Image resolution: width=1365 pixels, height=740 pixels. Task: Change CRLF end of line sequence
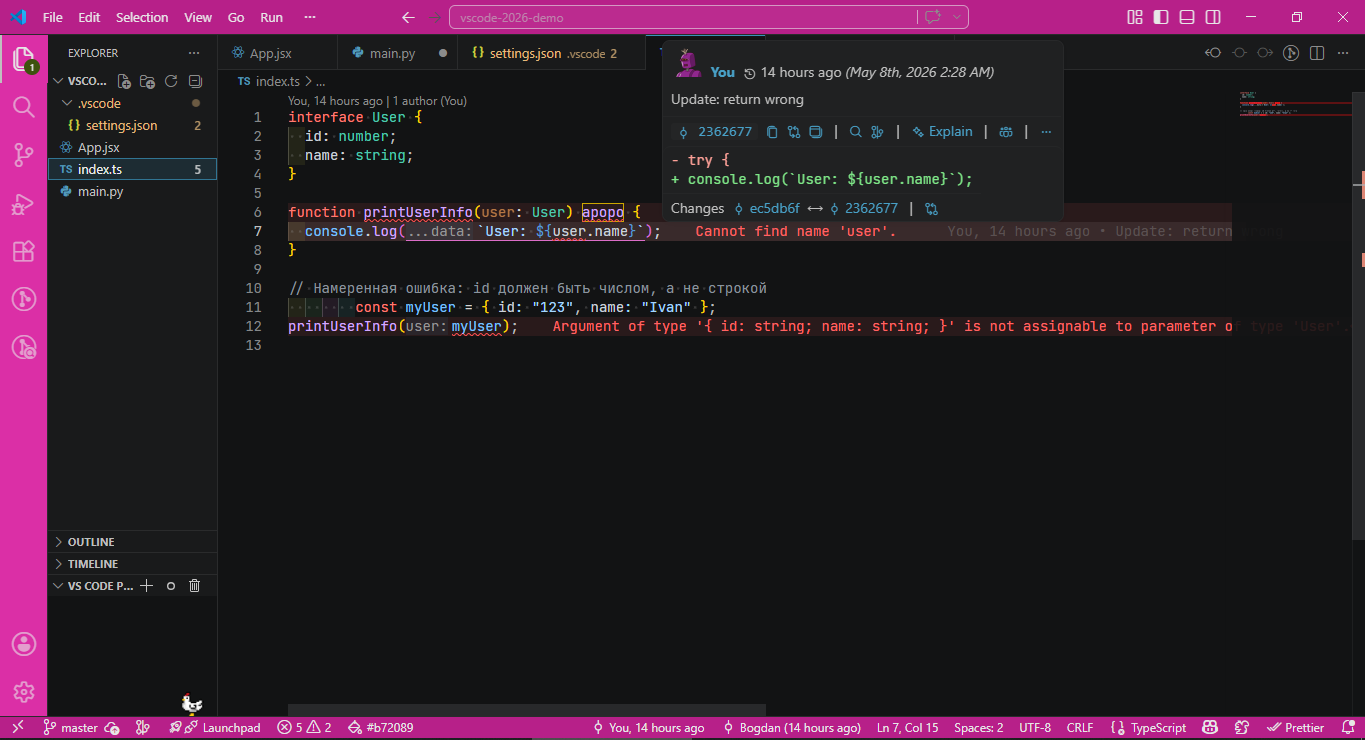click(x=1080, y=728)
